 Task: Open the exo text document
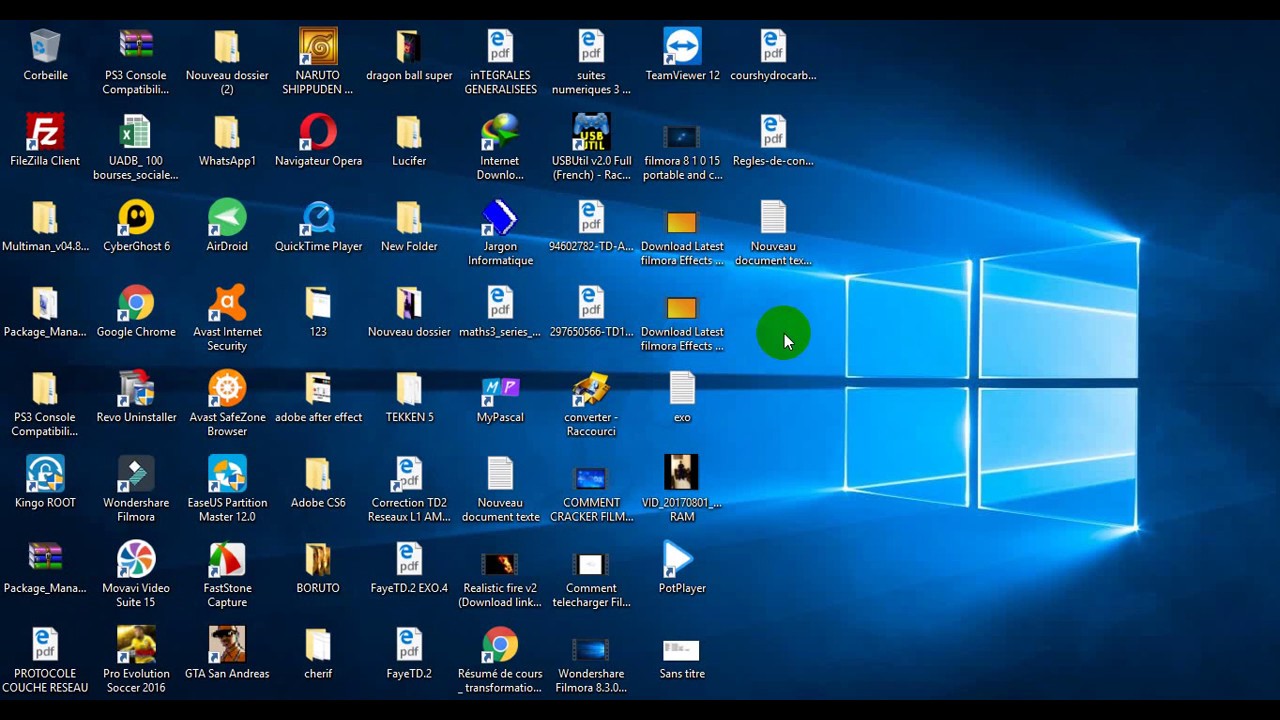(x=682, y=389)
